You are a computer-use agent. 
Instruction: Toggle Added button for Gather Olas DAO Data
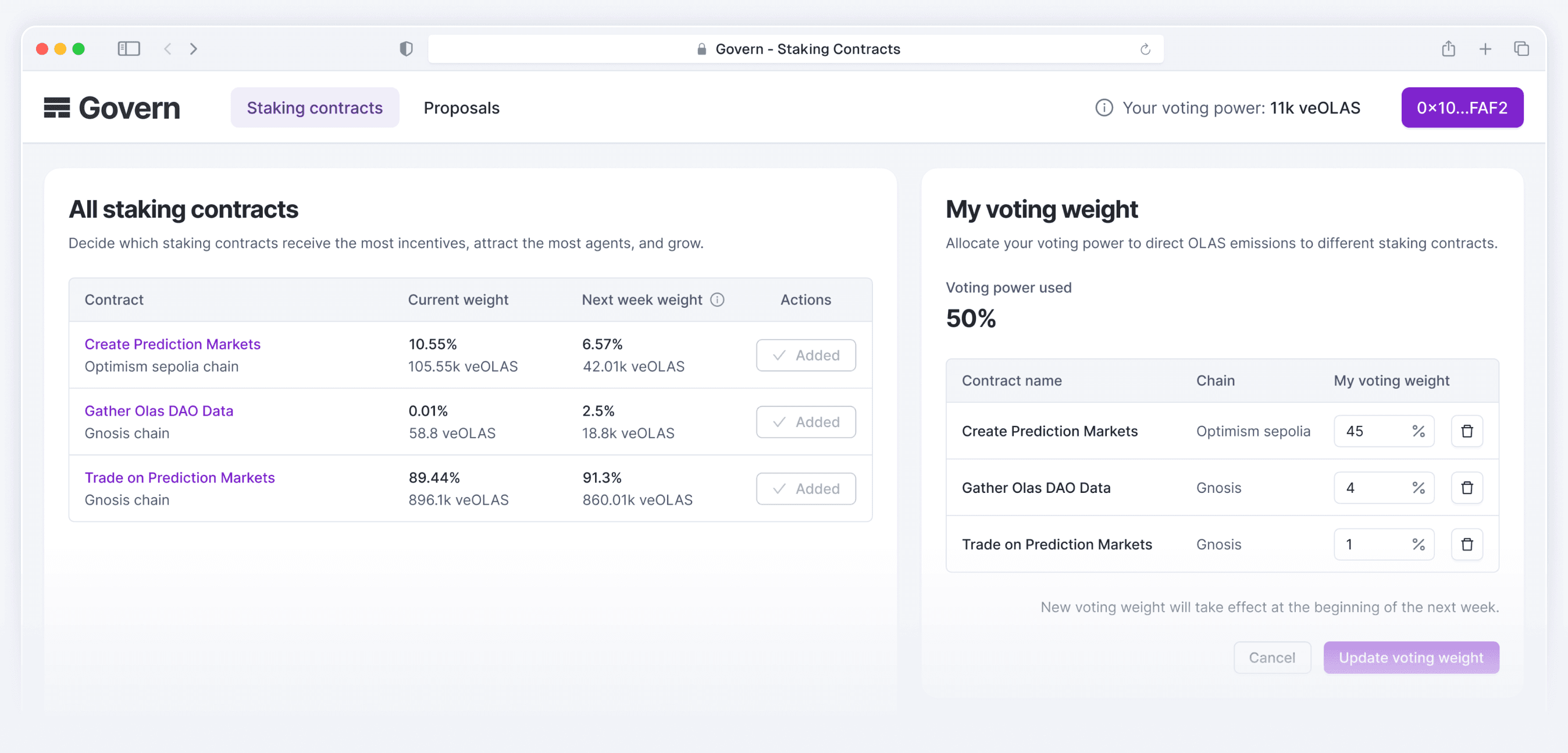click(x=806, y=422)
